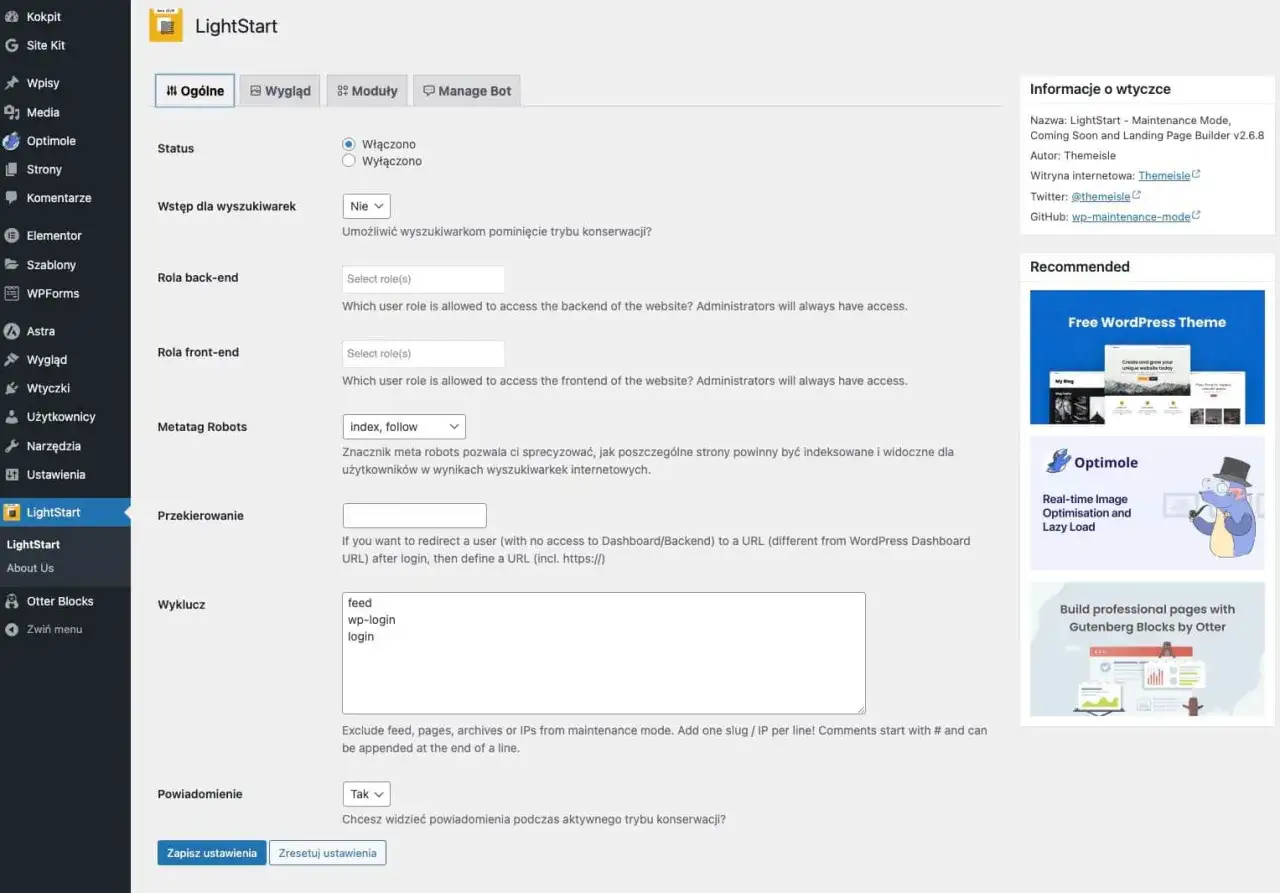
Task: Click the Zresetuj ustawienia button
Action: pyautogui.click(x=327, y=853)
